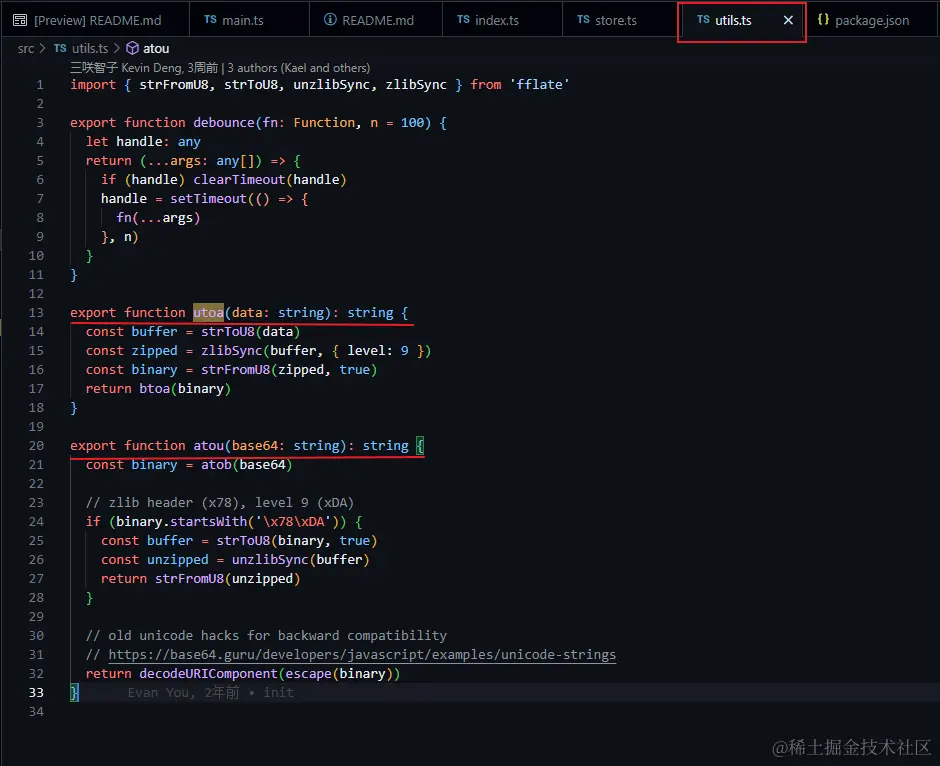Click the debounce function name
The image size is (940, 766).
[x=224, y=122]
